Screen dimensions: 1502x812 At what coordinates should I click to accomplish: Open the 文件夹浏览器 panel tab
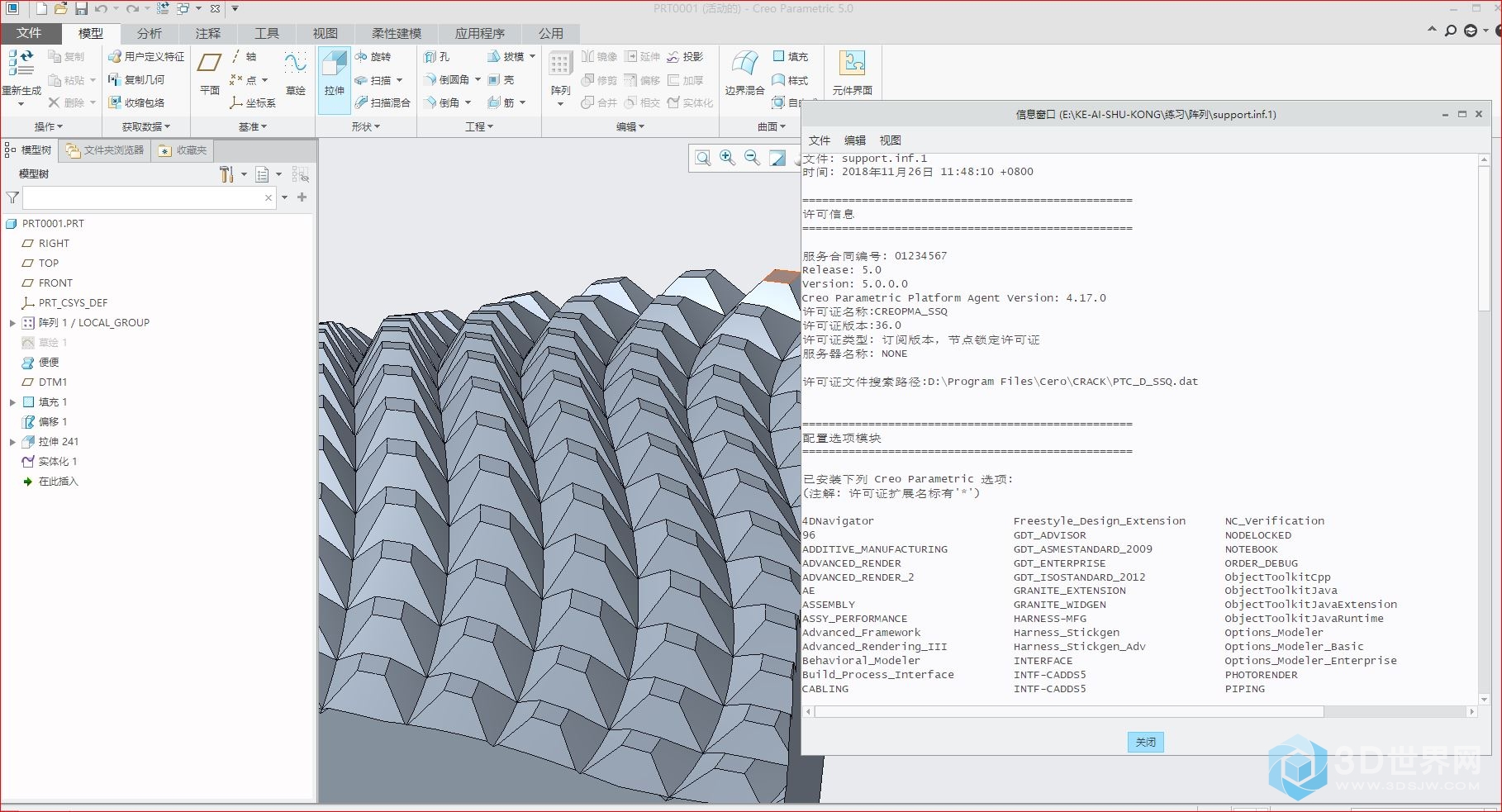point(105,150)
